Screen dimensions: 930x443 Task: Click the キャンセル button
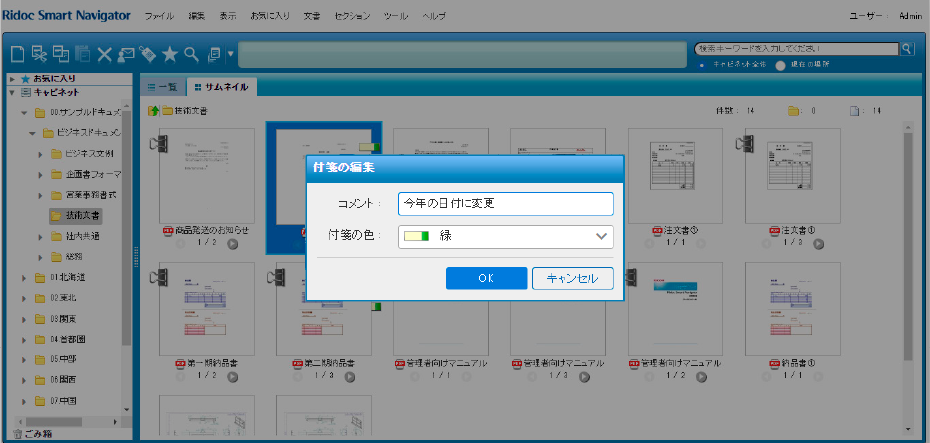(573, 279)
